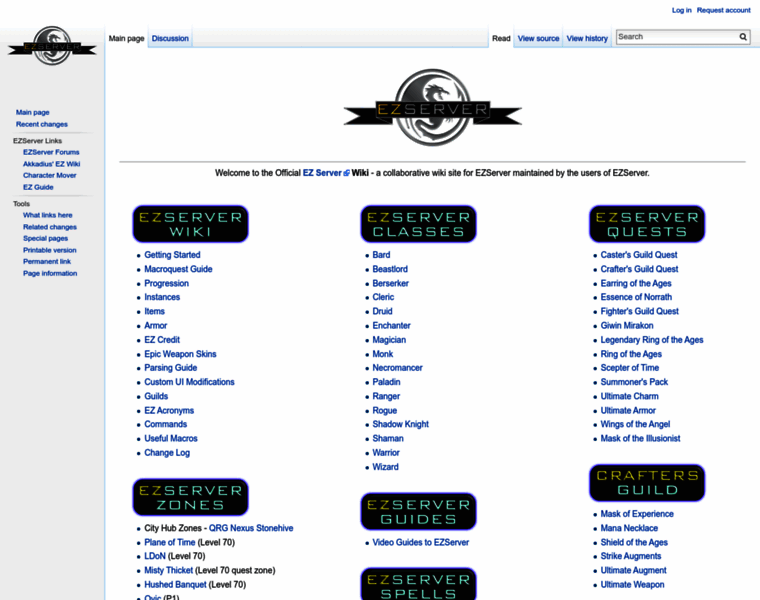Open Special pages link
The height and width of the screenshot is (600, 760).
pos(46,238)
